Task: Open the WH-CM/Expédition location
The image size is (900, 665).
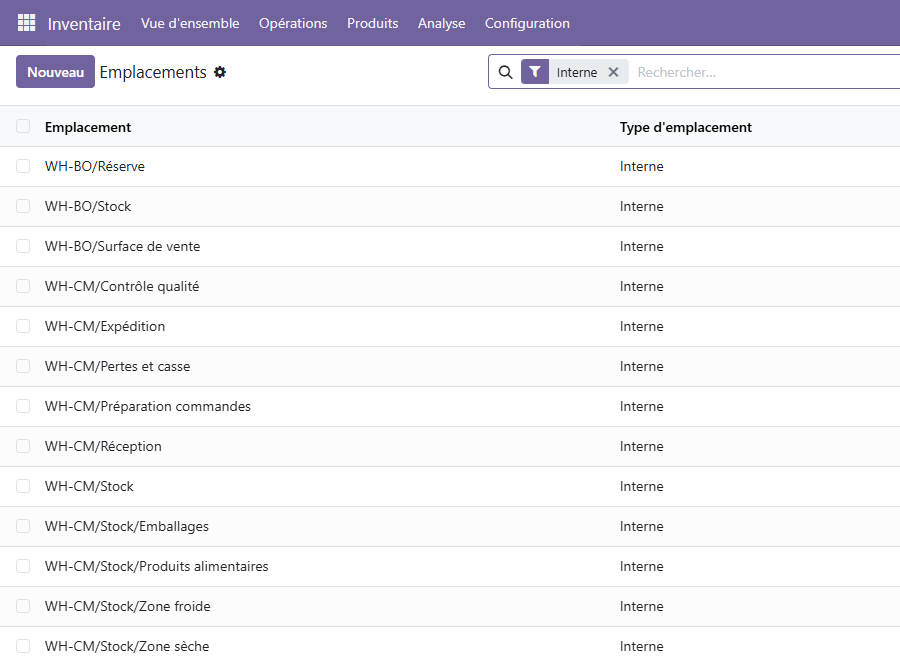Action: coord(104,326)
